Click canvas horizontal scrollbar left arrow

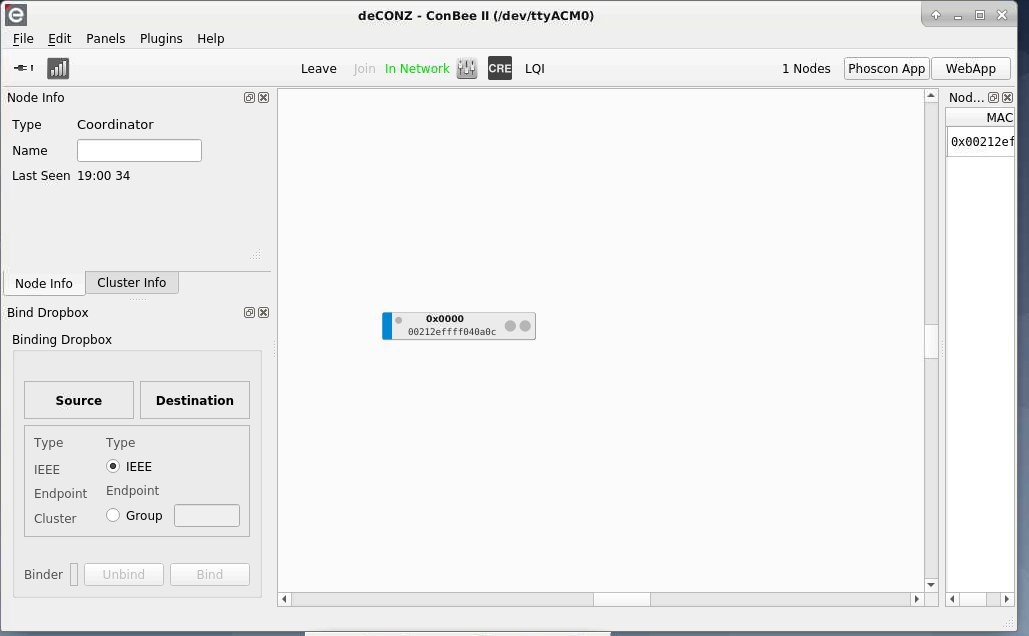point(284,599)
